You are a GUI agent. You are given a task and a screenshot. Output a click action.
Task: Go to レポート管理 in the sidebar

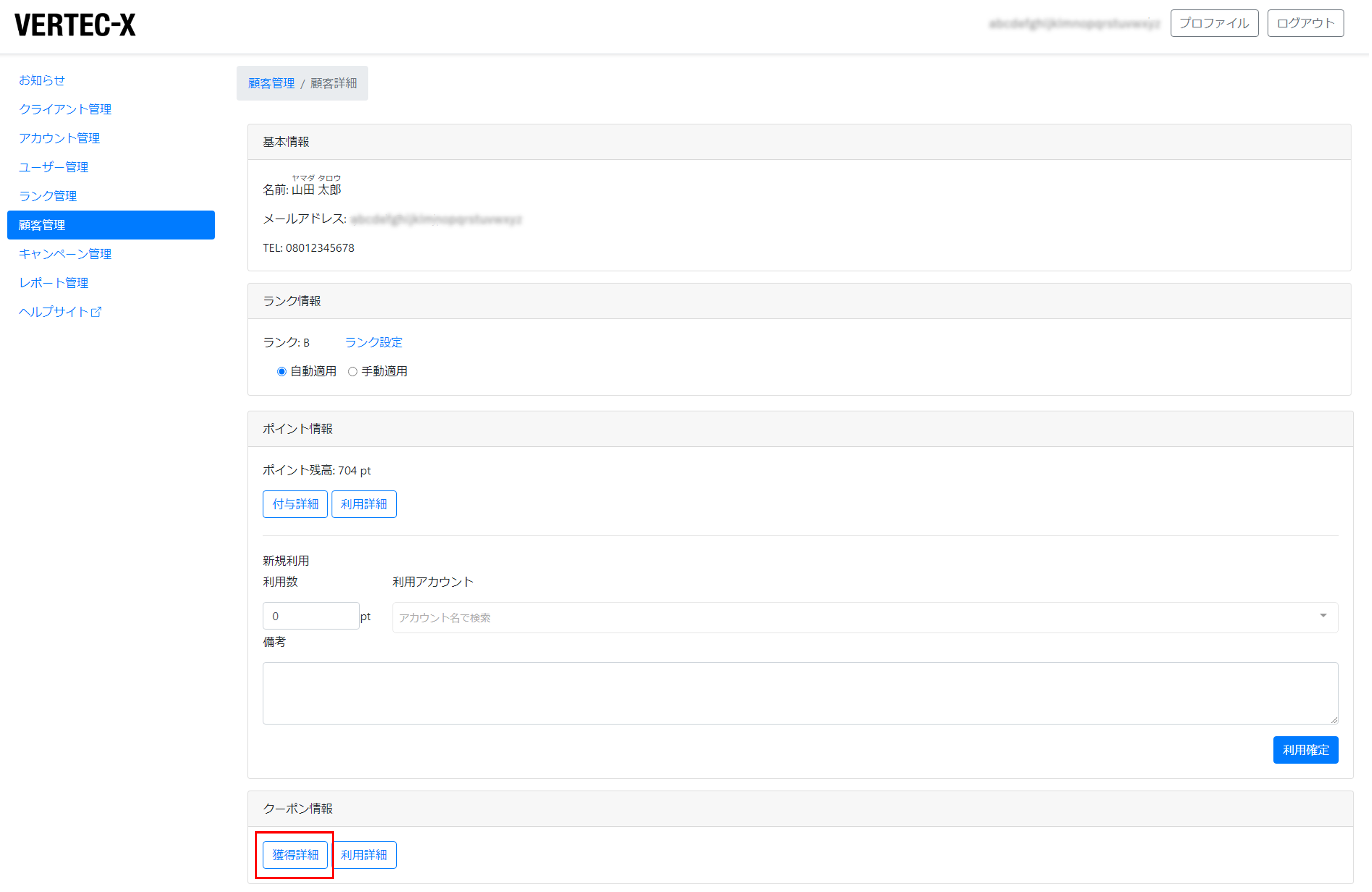coord(53,283)
